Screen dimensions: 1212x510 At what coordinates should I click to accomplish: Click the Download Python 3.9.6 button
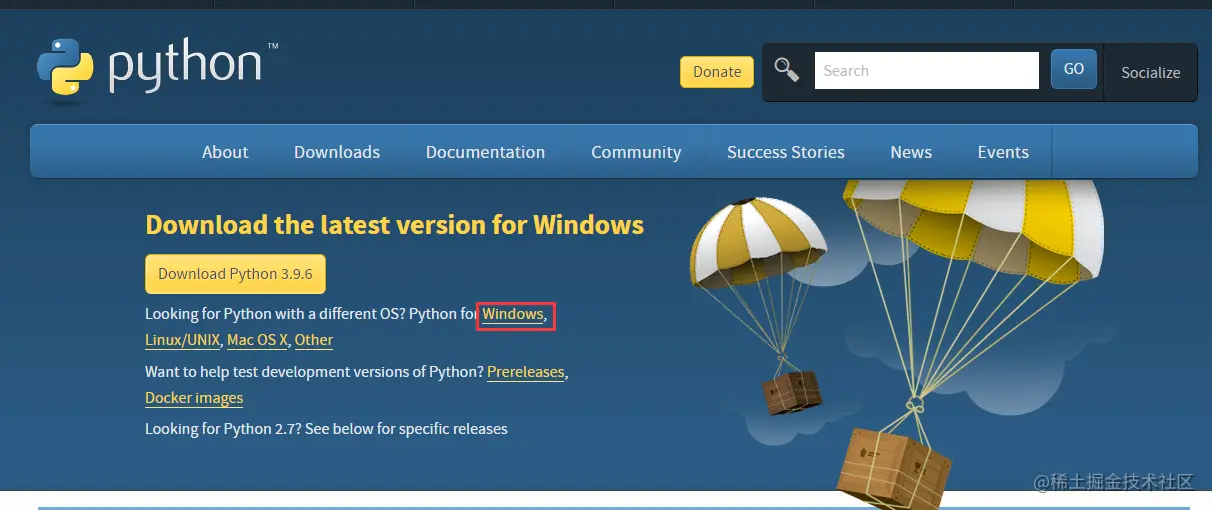[235, 274]
